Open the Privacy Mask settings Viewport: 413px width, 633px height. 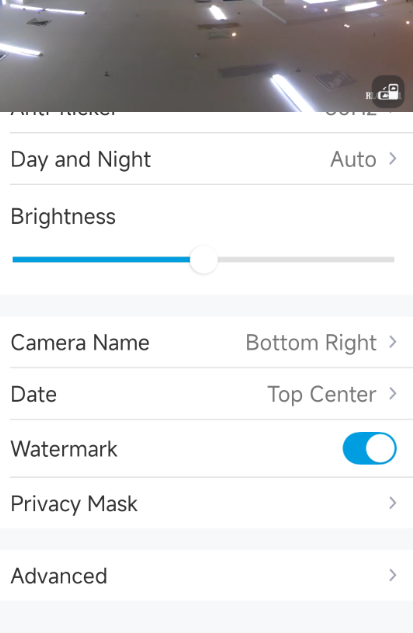point(206,503)
